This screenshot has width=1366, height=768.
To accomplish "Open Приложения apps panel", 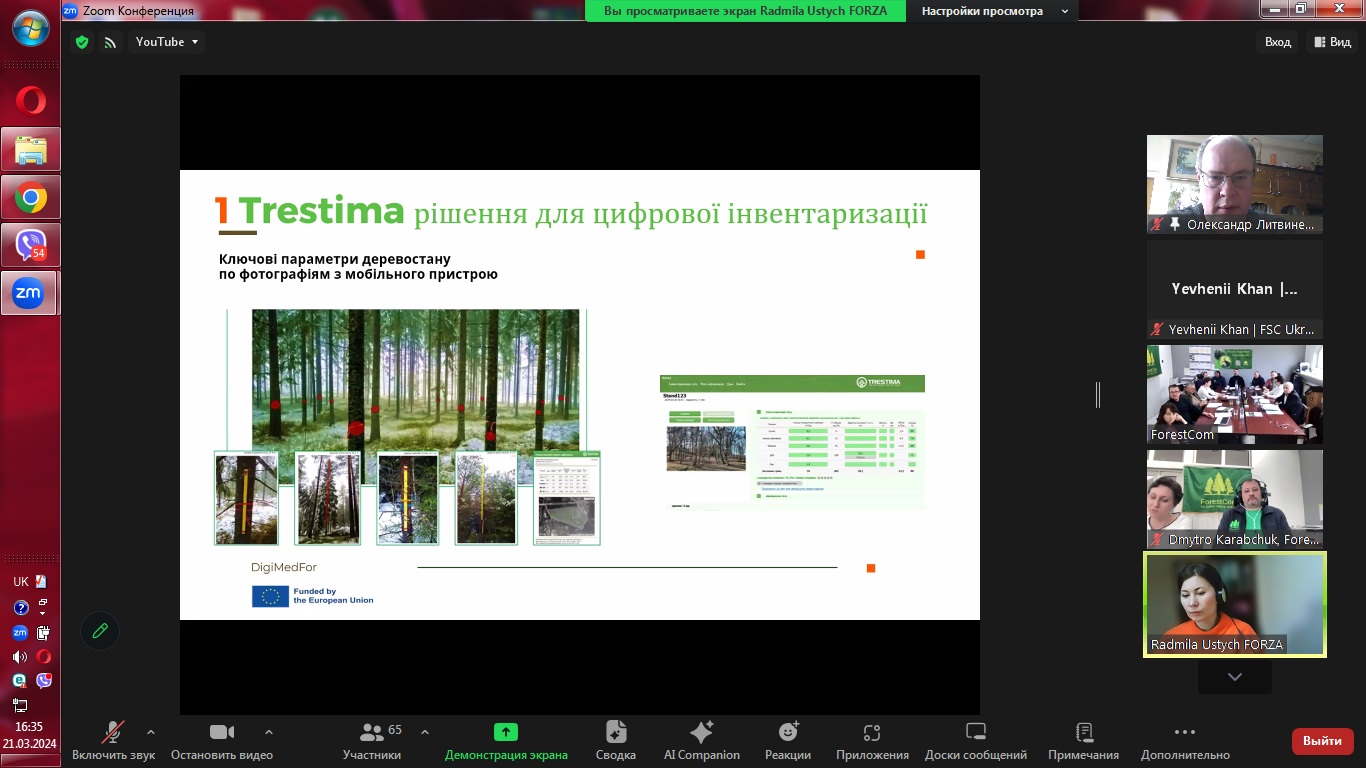I will pos(872,741).
